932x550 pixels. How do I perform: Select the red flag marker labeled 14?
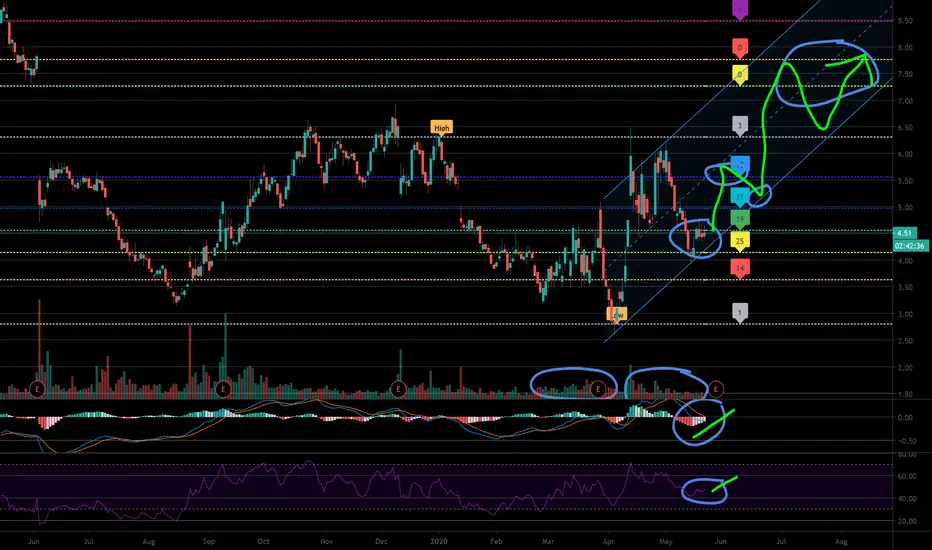pos(739,268)
